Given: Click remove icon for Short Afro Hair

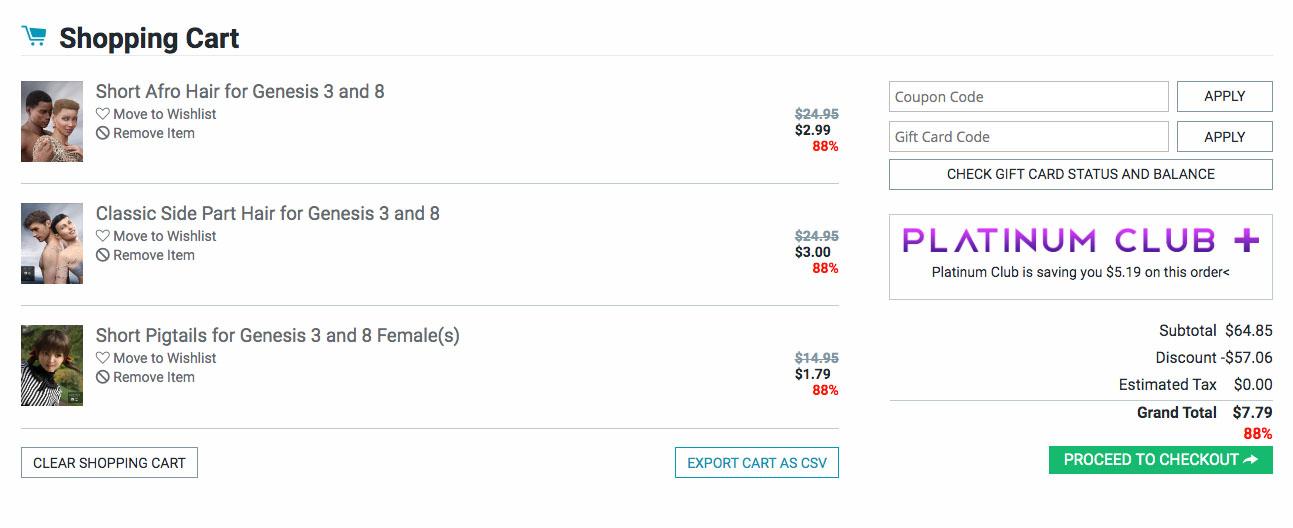Looking at the screenshot, I should point(103,133).
